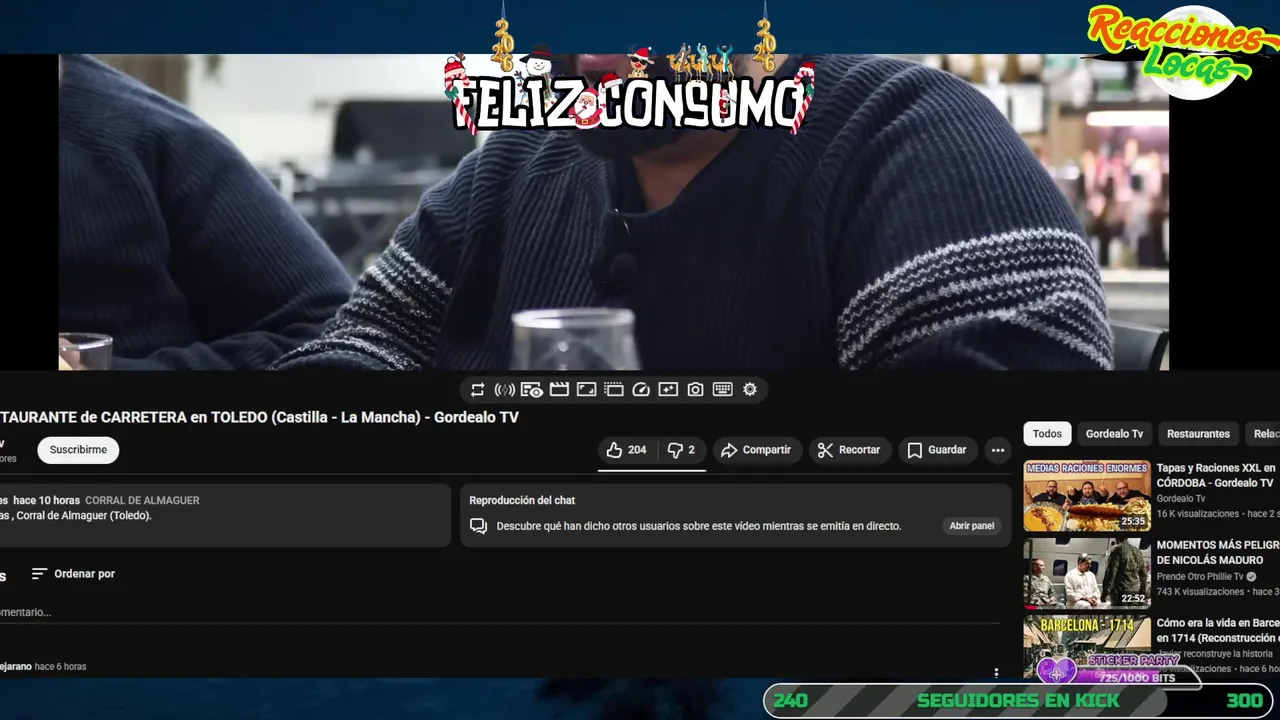
Task: Click the cinema clapperboard icon
Action: 559,390
